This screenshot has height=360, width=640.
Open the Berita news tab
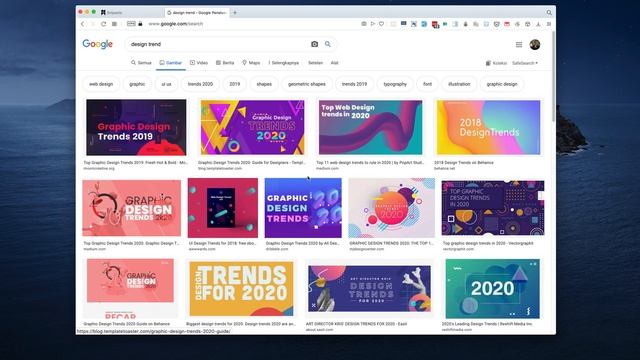(x=225, y=63)
